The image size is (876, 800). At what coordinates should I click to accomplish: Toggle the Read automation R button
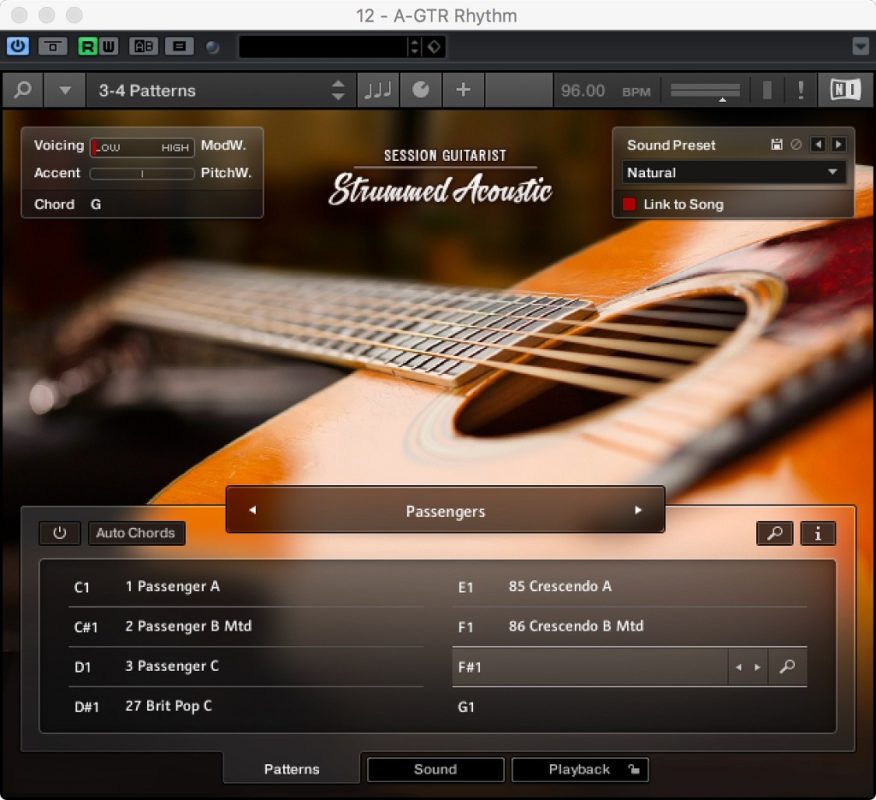coord(88,46)
